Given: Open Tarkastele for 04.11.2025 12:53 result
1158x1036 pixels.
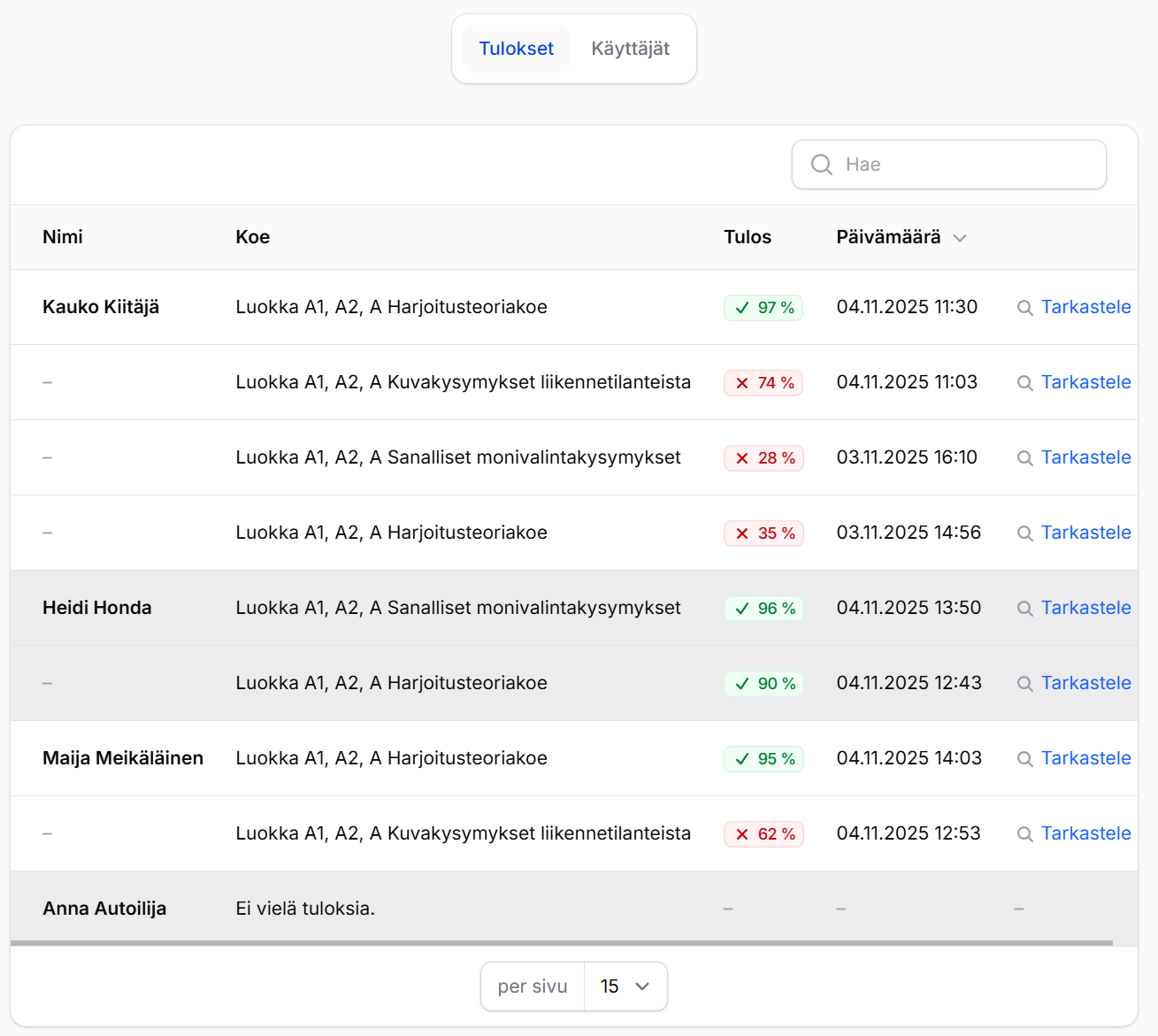Looking at the screenshot, I should point(1085,833).
